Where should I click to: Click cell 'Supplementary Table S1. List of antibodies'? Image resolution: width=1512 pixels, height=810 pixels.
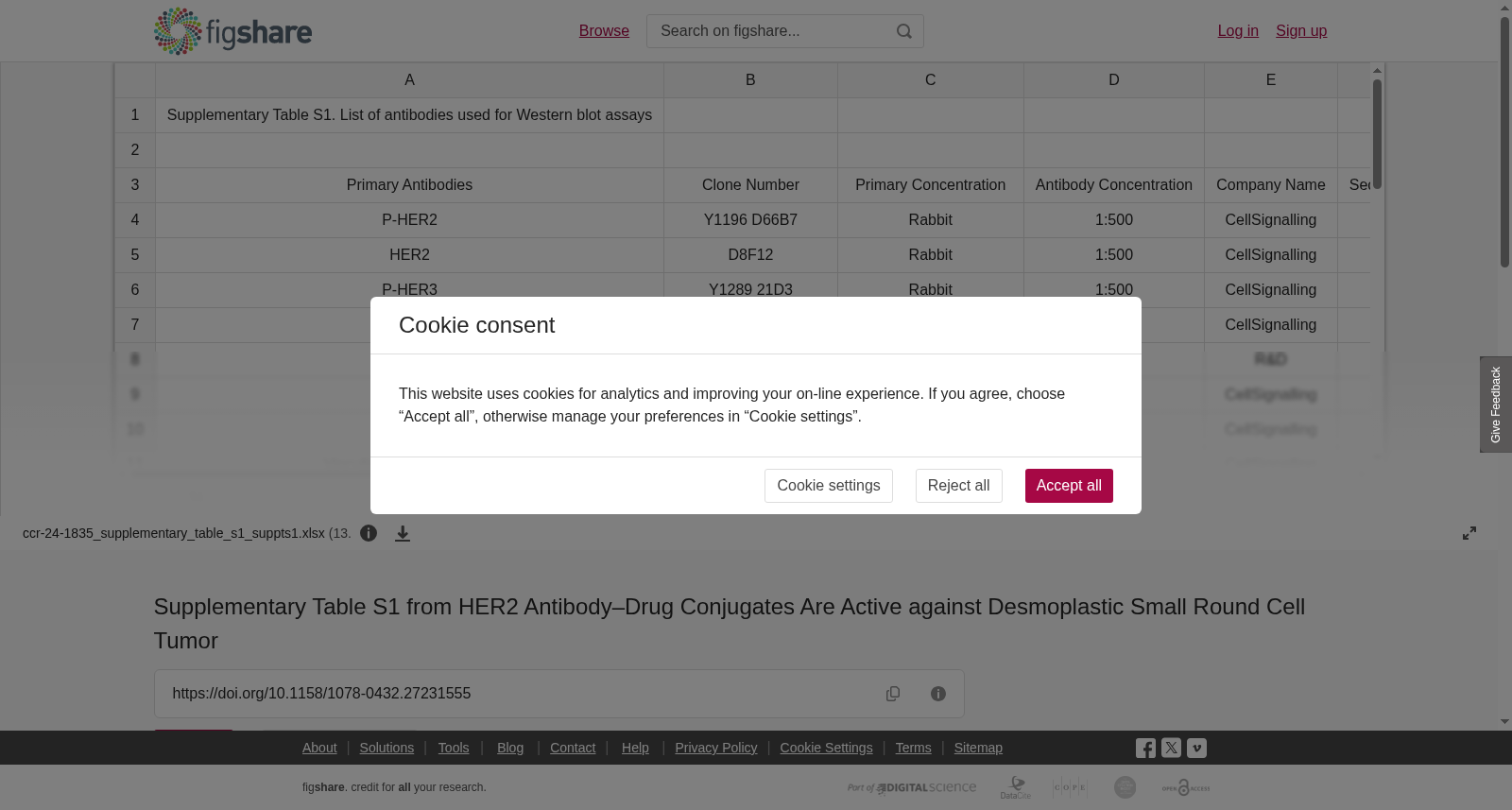pyautogui.click(x=409, y=115)
